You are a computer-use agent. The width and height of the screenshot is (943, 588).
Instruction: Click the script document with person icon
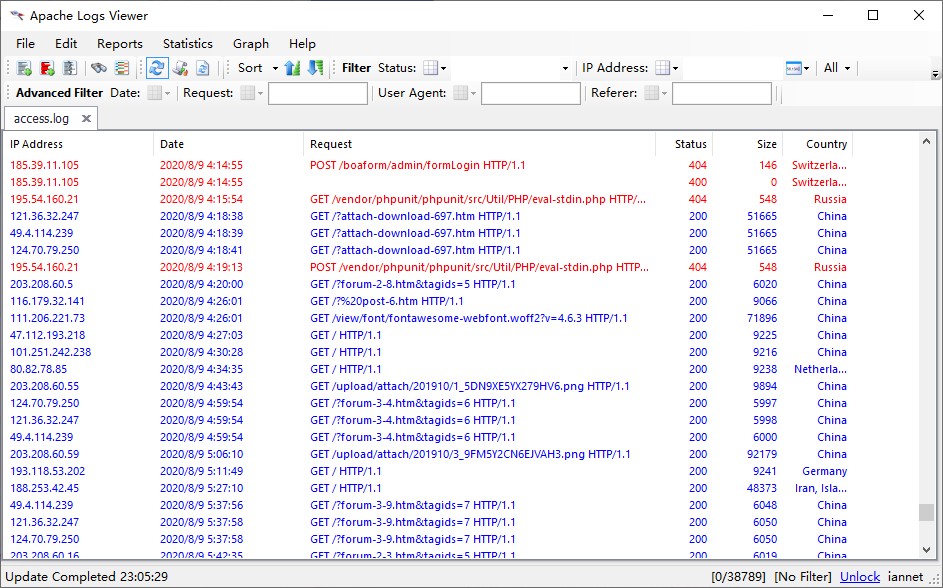coord(180,68)
